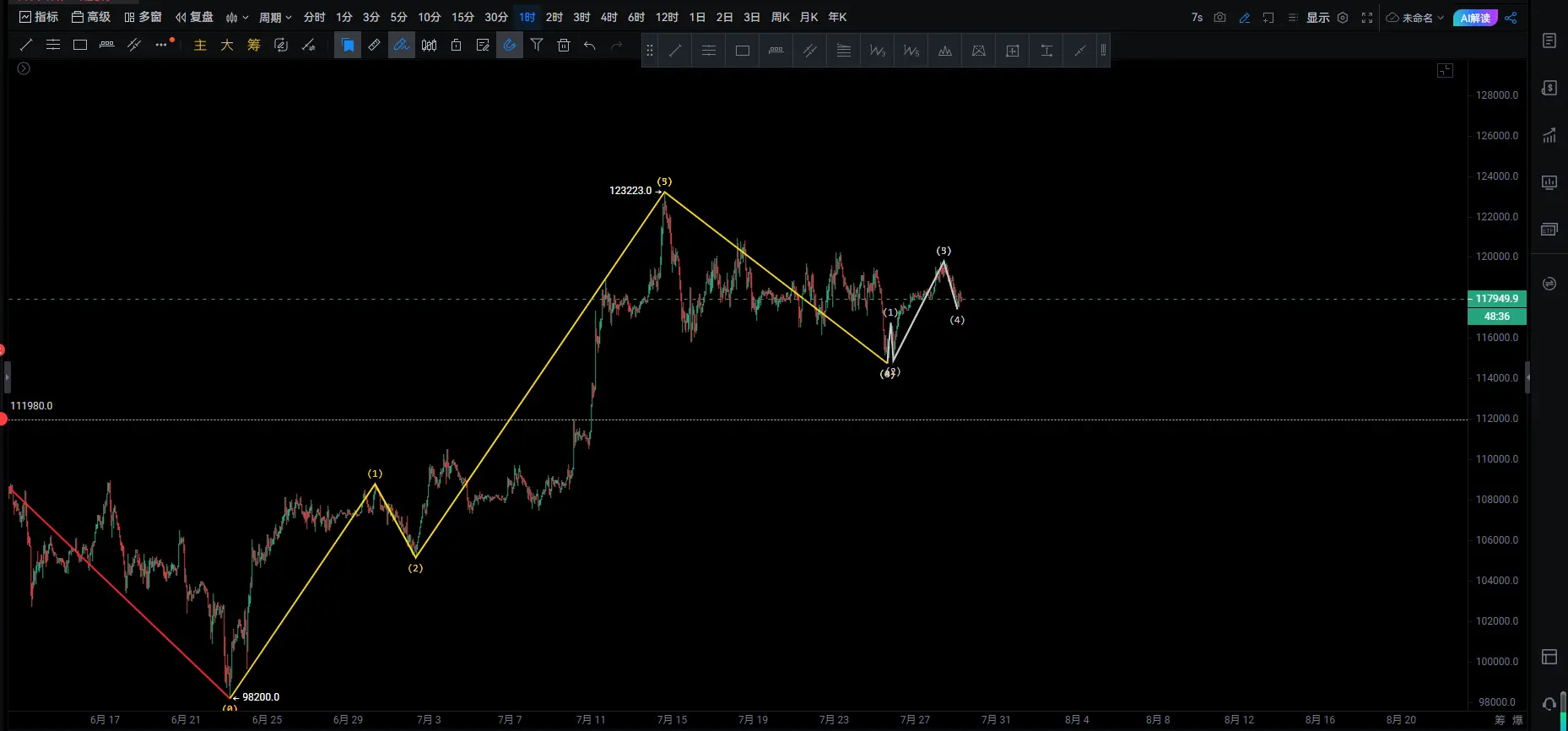Screen dimensions: 1568x731
Task: Select Fibonacci retracement lines tool
Action: pos(844,51)
